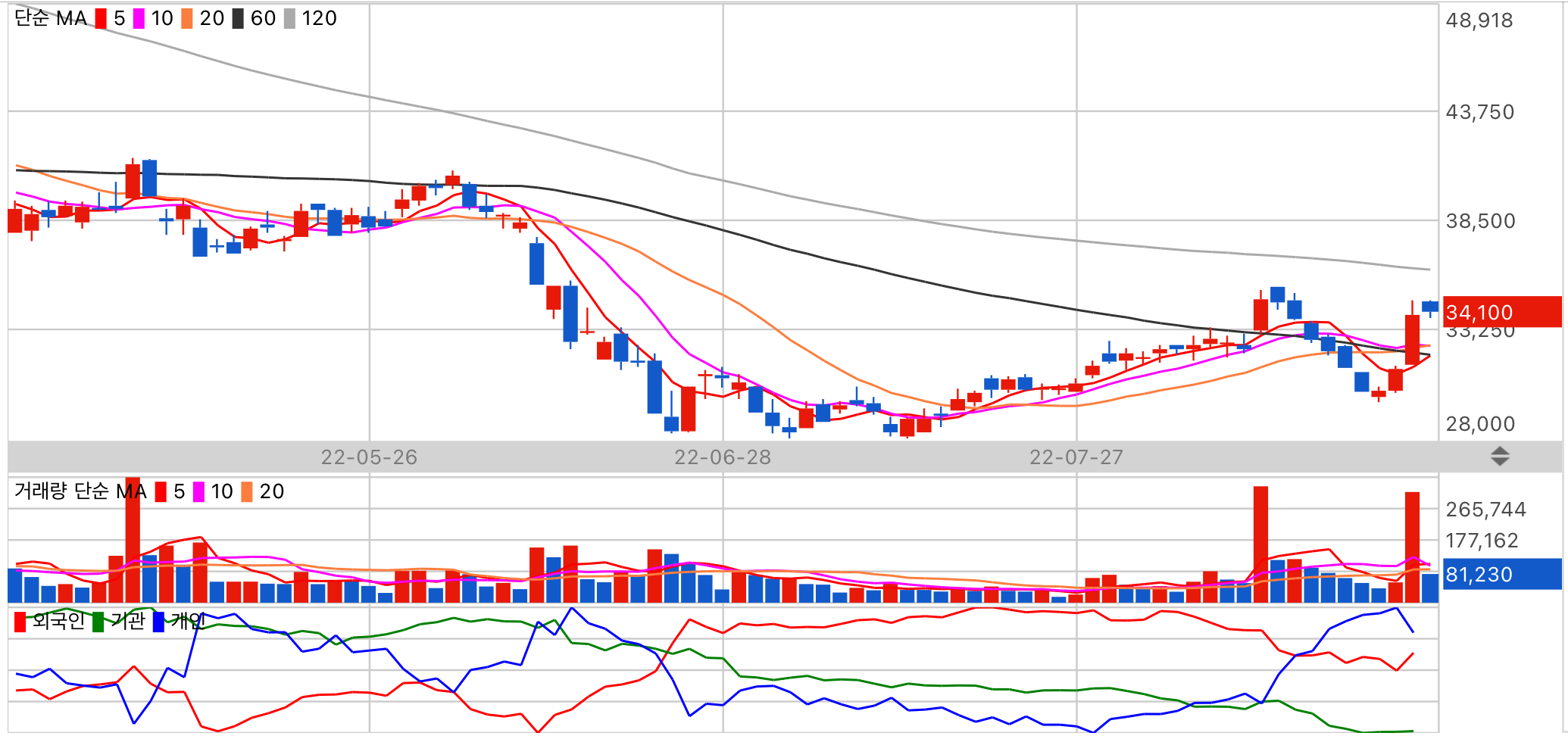Viewport: 1568px width, 739px height.
Task: Click the 22-07-27 date label
Action: tap(1076, 457)
